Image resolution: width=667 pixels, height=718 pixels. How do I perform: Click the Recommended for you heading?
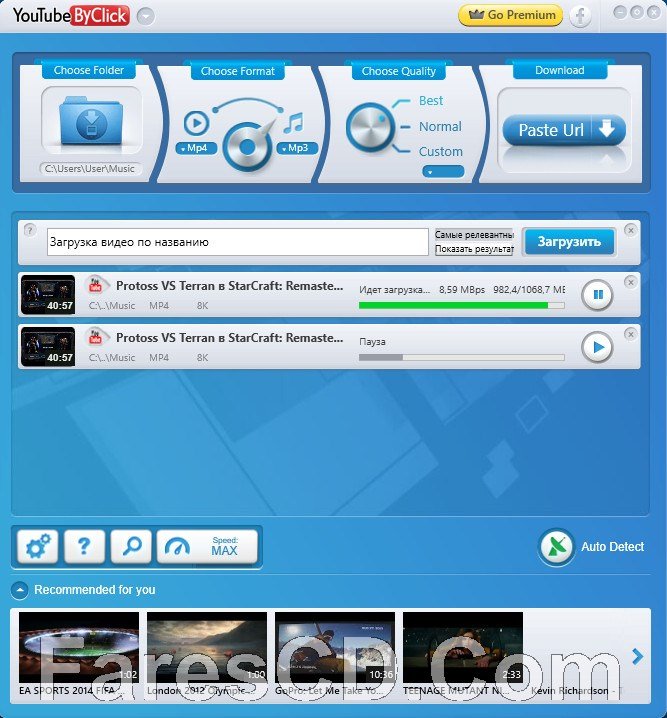tap(95, 590)
